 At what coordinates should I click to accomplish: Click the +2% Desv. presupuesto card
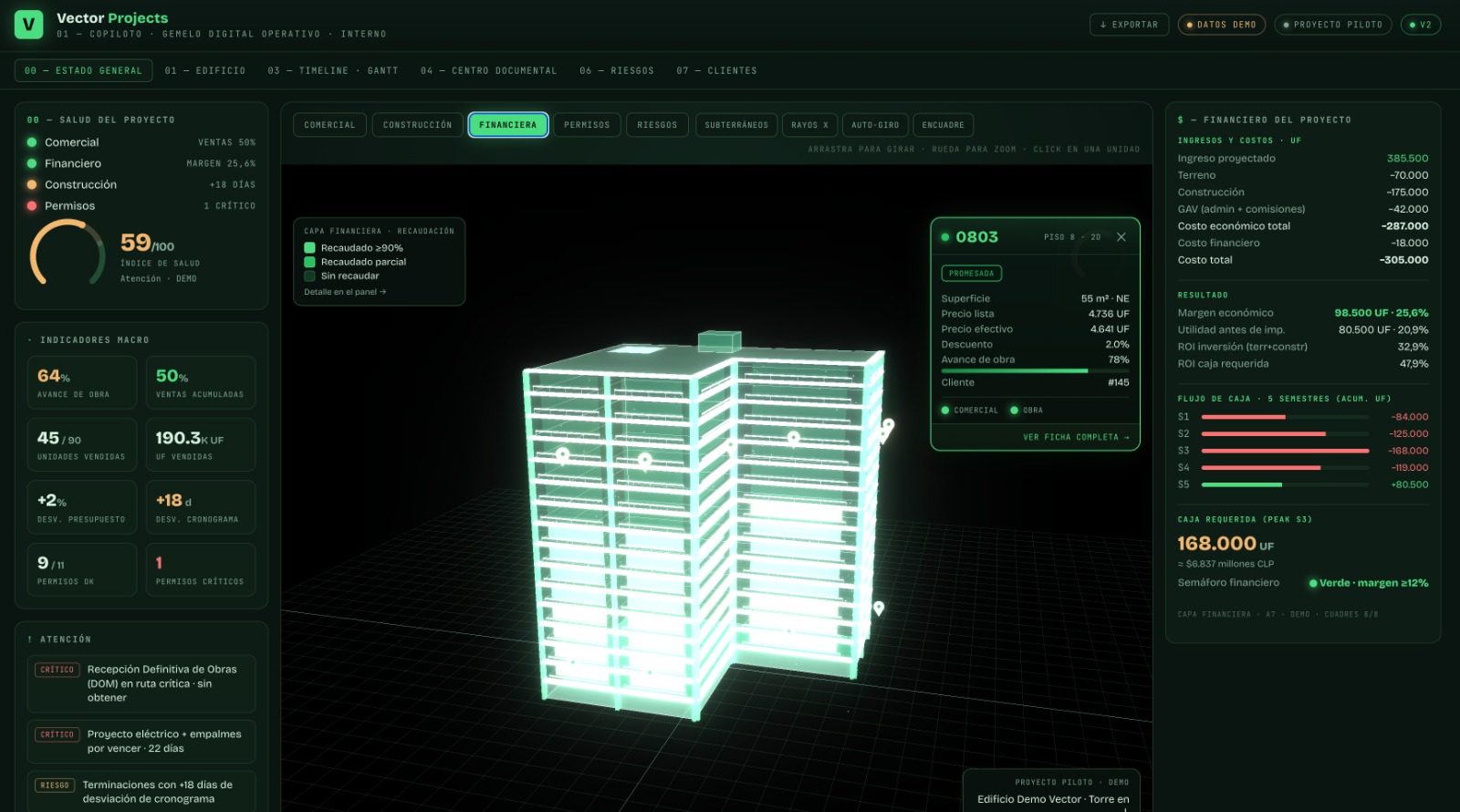(x=81, y=507)
